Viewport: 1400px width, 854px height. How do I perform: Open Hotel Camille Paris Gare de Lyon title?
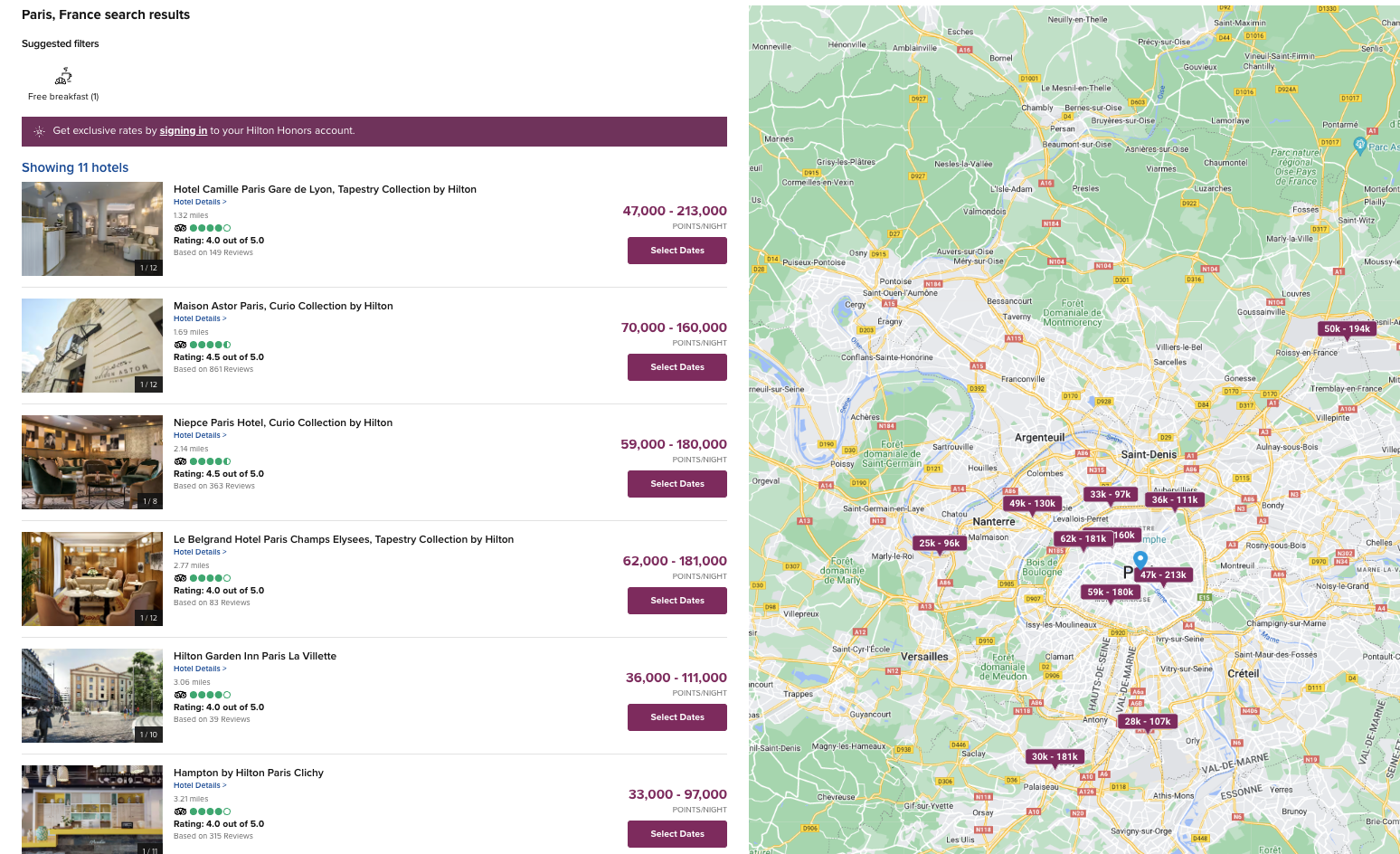point(325,189)
